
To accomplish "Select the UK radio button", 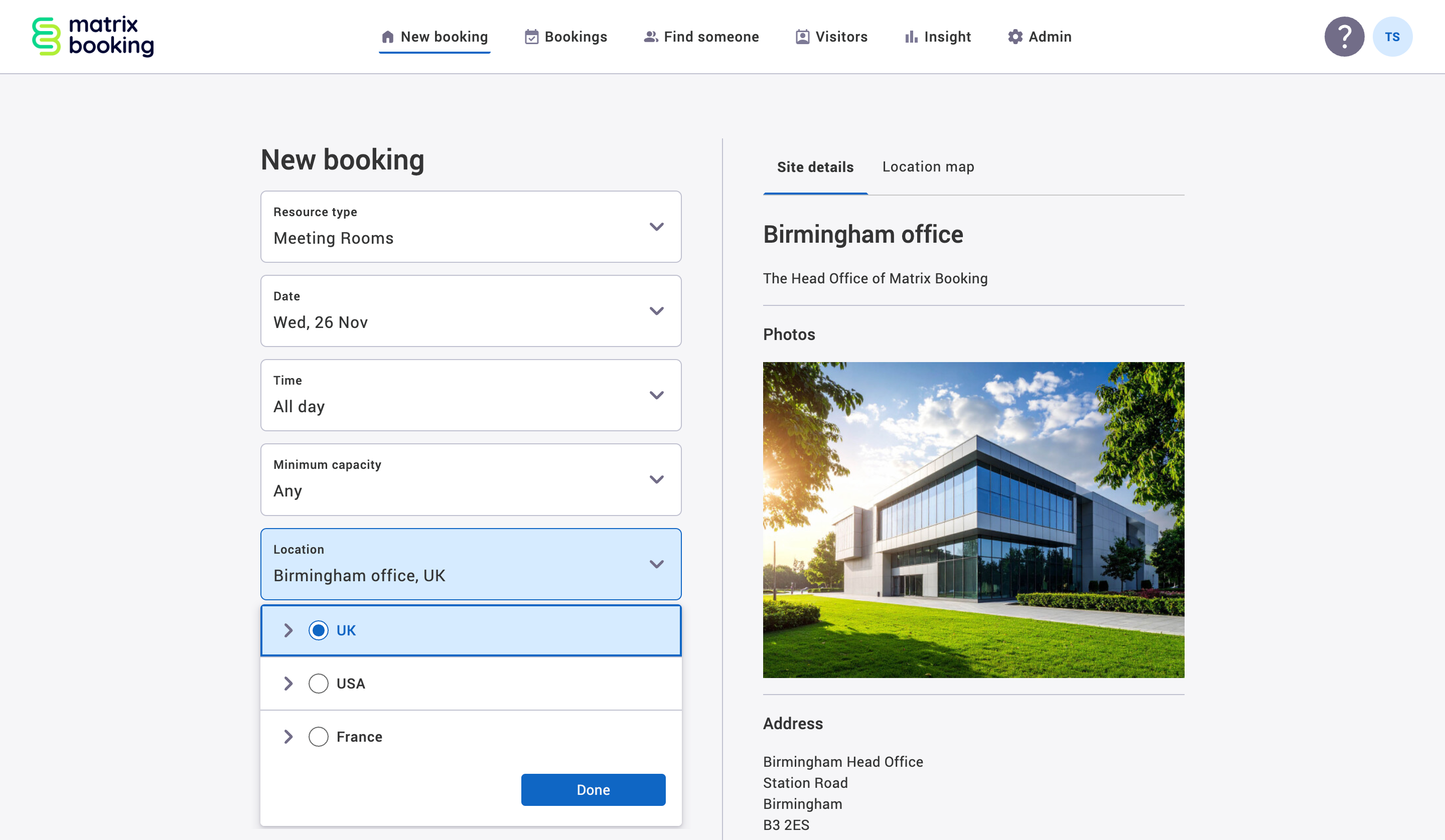I will point(318,630).
